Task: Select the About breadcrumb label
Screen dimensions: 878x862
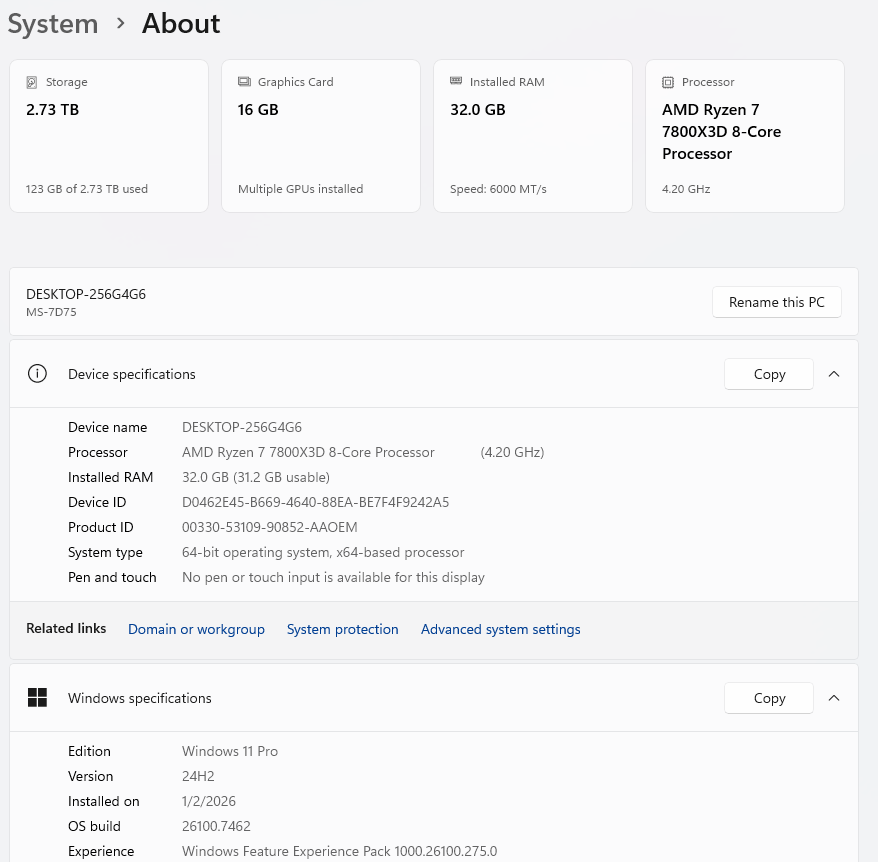Action: 180,23
